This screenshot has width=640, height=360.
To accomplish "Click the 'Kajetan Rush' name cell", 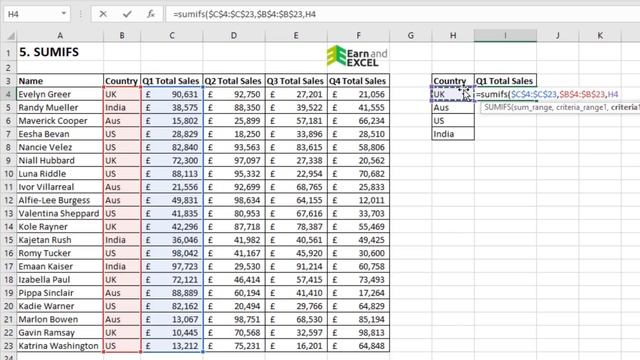I will coord(60,240).
